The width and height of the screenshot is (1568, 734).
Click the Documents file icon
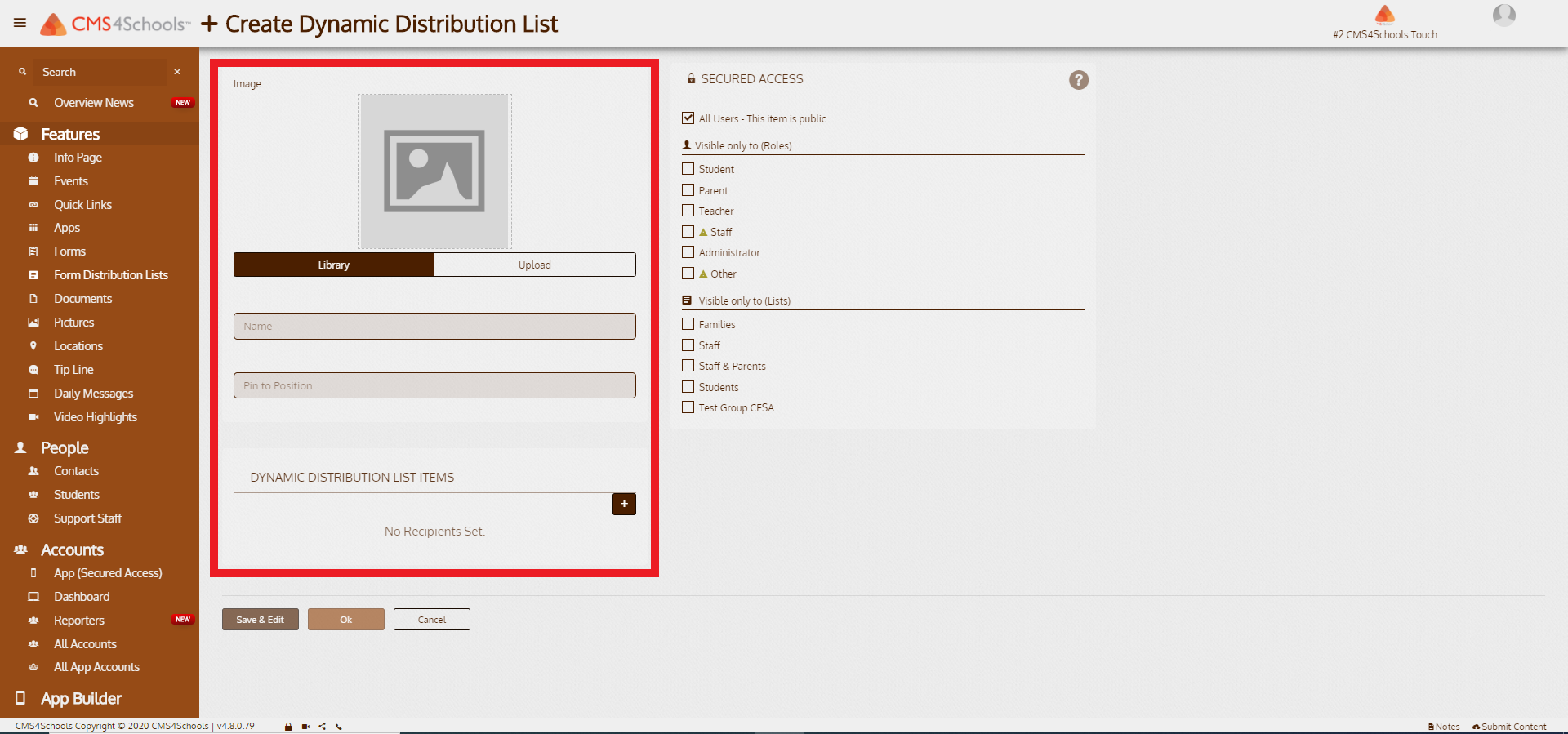pyautogui.click(x=33, y=299)
